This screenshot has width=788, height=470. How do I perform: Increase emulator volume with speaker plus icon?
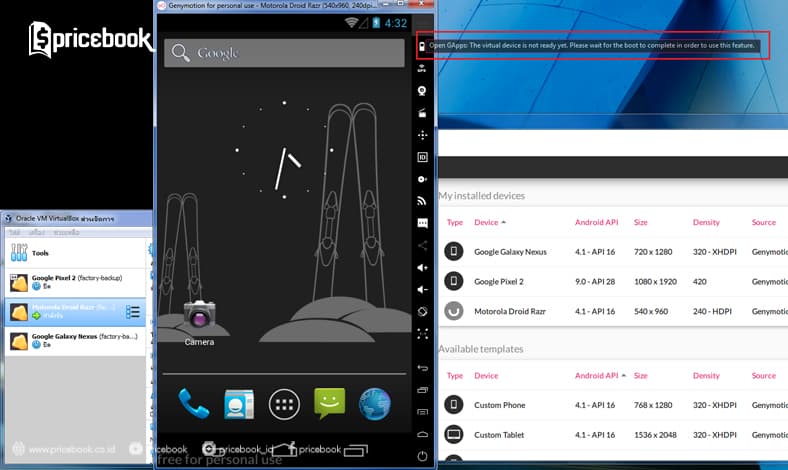coord(422,267)
